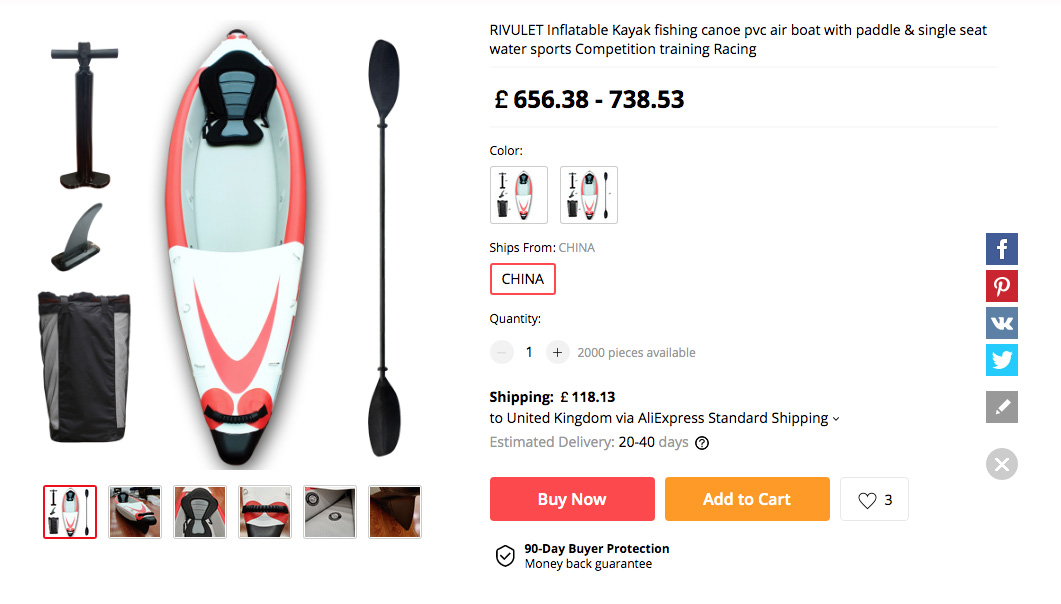
Task: Click the Buy Now button
Action: [572, 499]
